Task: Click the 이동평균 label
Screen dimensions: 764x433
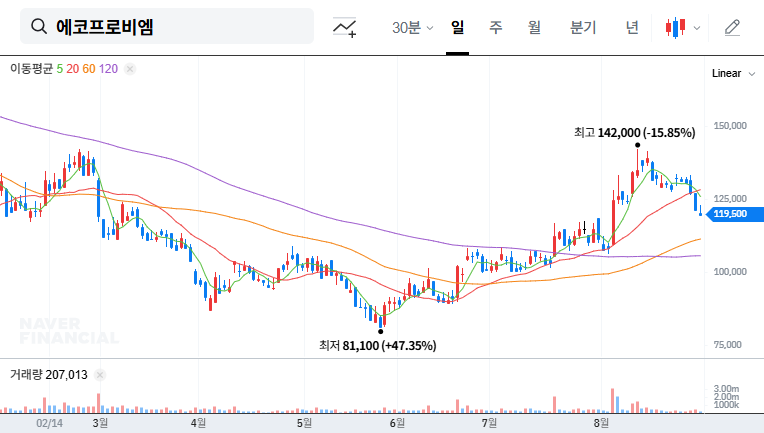Action: (31, 69)
